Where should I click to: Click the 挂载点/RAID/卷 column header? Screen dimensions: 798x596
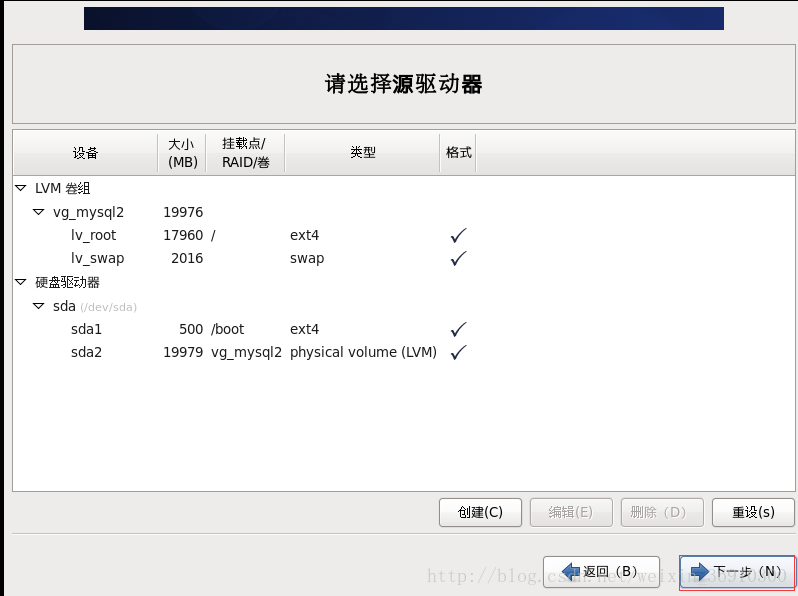245,153
